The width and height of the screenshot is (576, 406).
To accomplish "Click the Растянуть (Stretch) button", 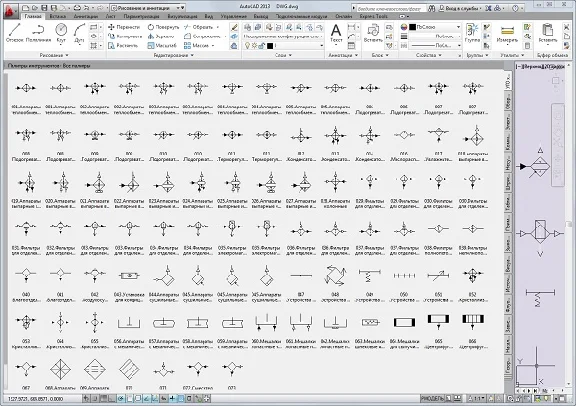I will click(x=123, y=46).
